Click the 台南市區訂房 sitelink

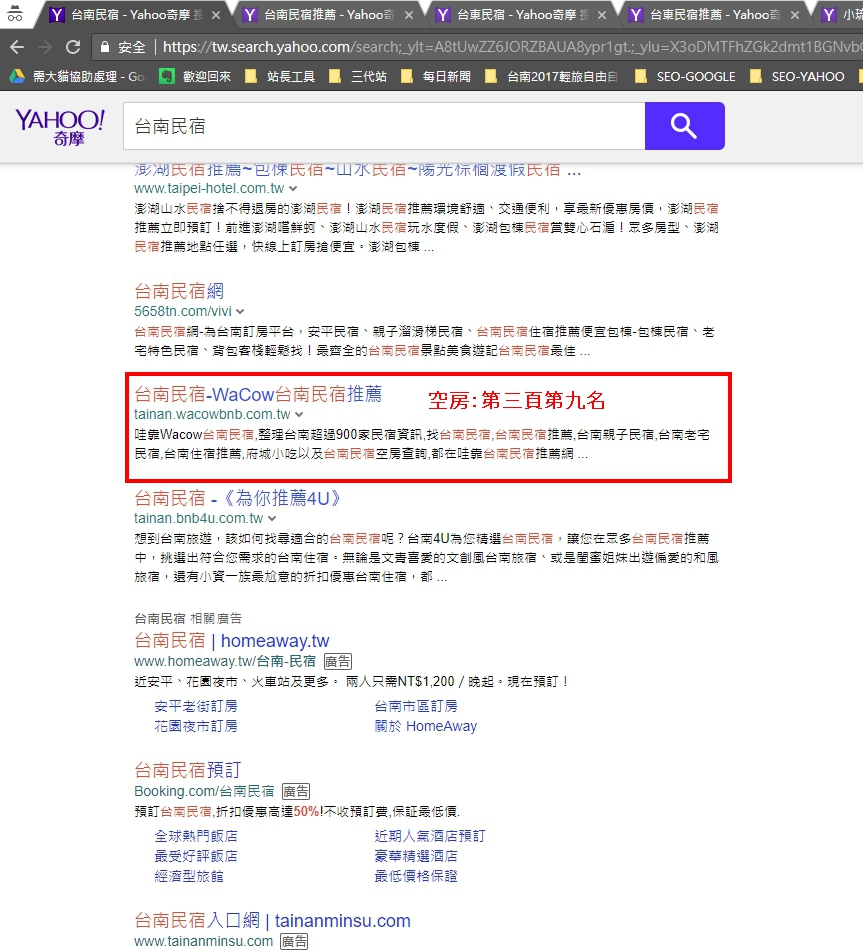[416, 706]
